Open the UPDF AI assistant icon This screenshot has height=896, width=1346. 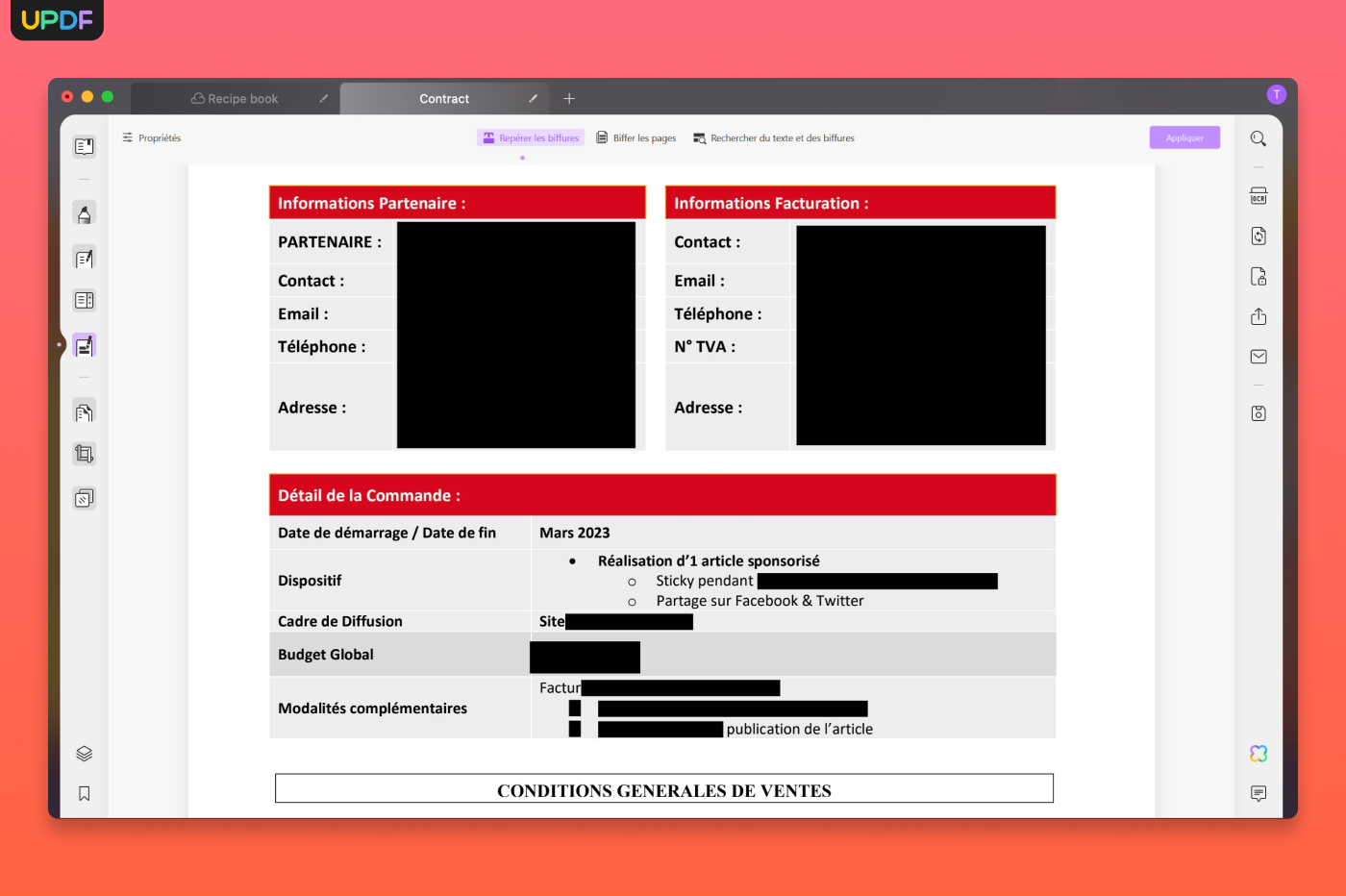click(x=1259, y=754)
